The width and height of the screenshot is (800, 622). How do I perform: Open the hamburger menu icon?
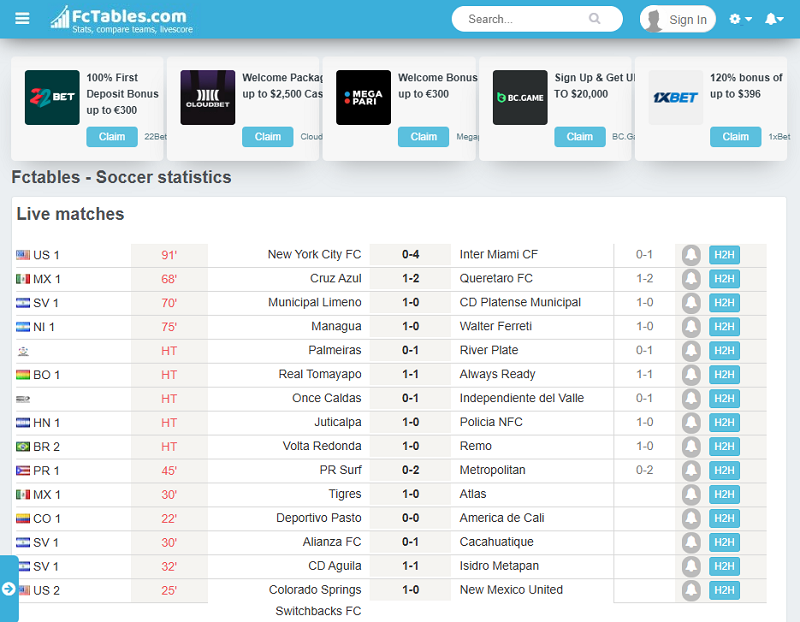pos(22,19)
